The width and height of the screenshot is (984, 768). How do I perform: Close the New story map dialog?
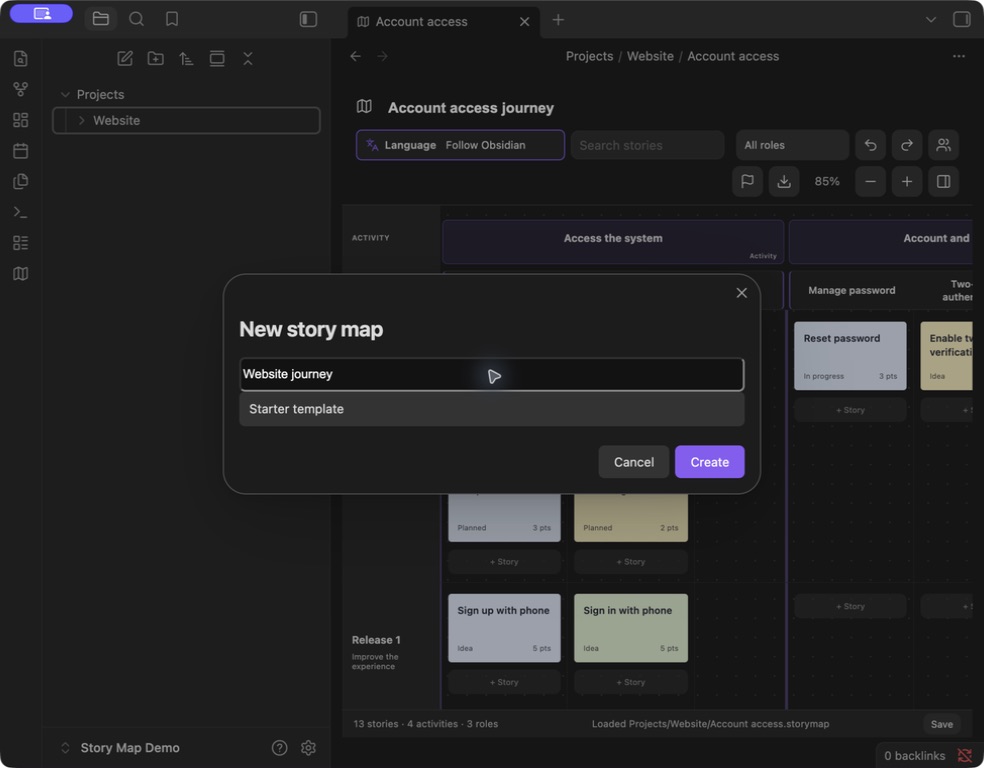[741, 293]
